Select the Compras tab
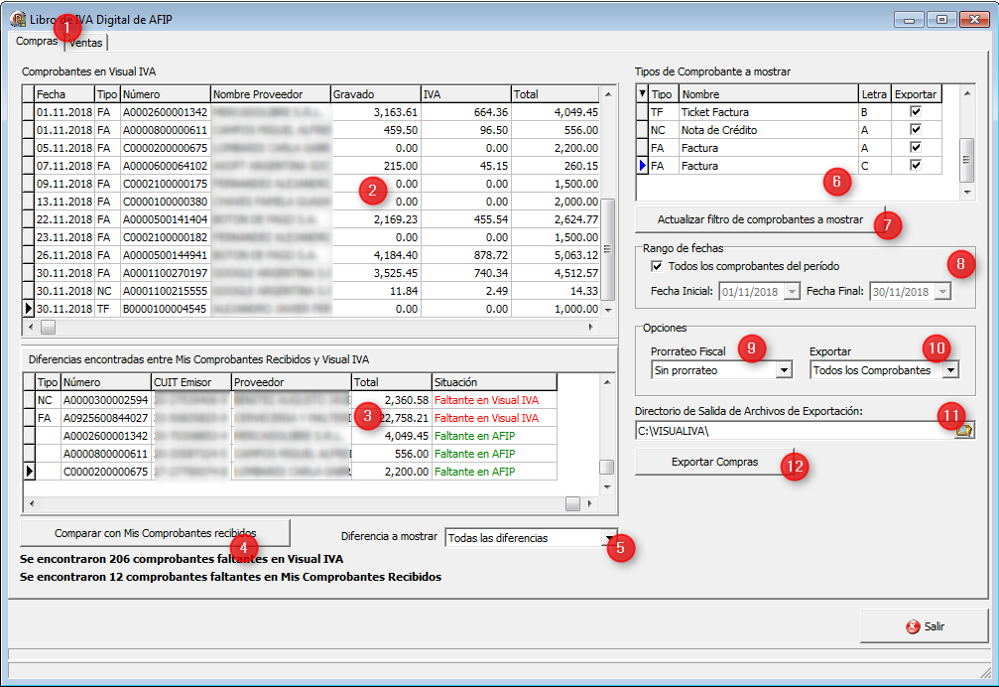 [37, 41]
